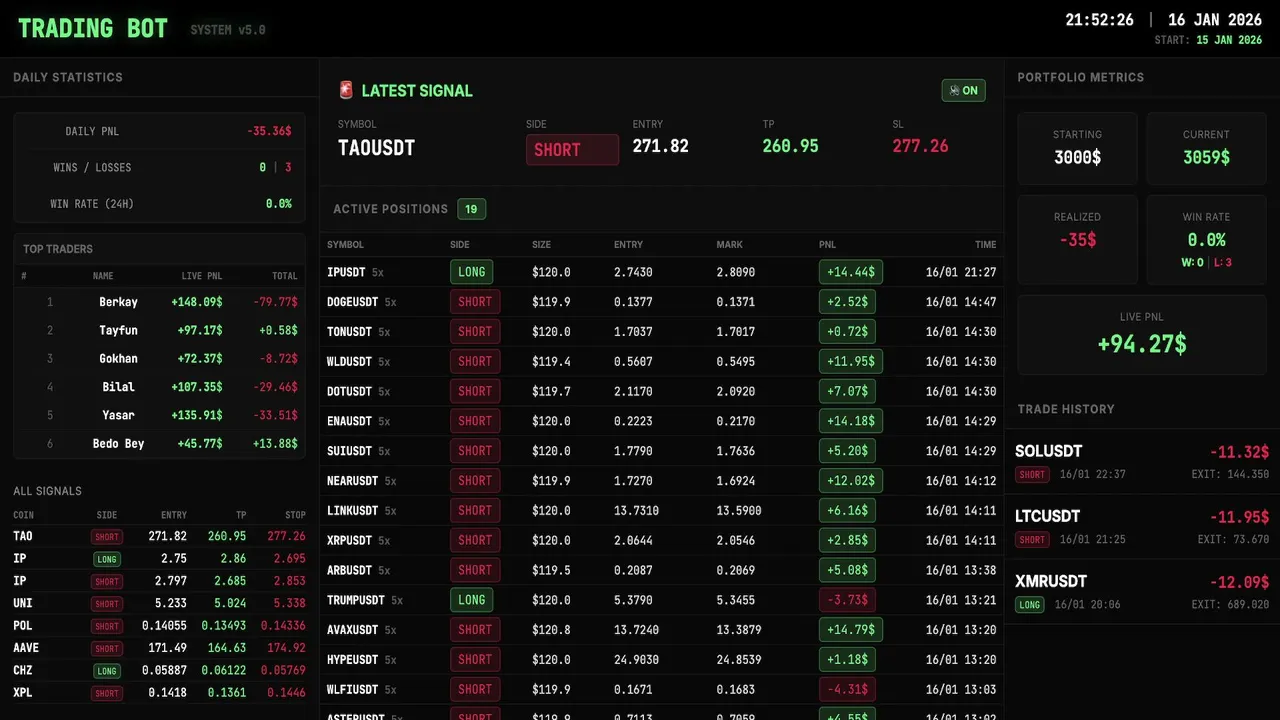Sort positions by TIME column header

986,245
